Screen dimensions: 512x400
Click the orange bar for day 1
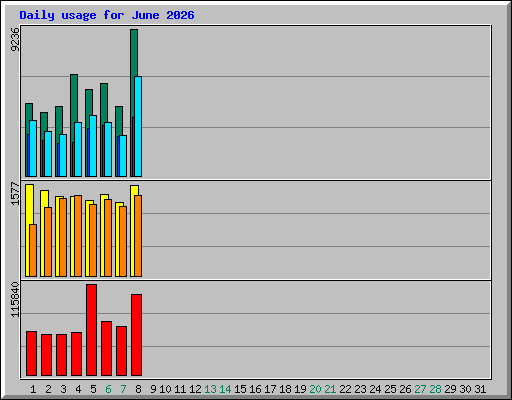33,251
